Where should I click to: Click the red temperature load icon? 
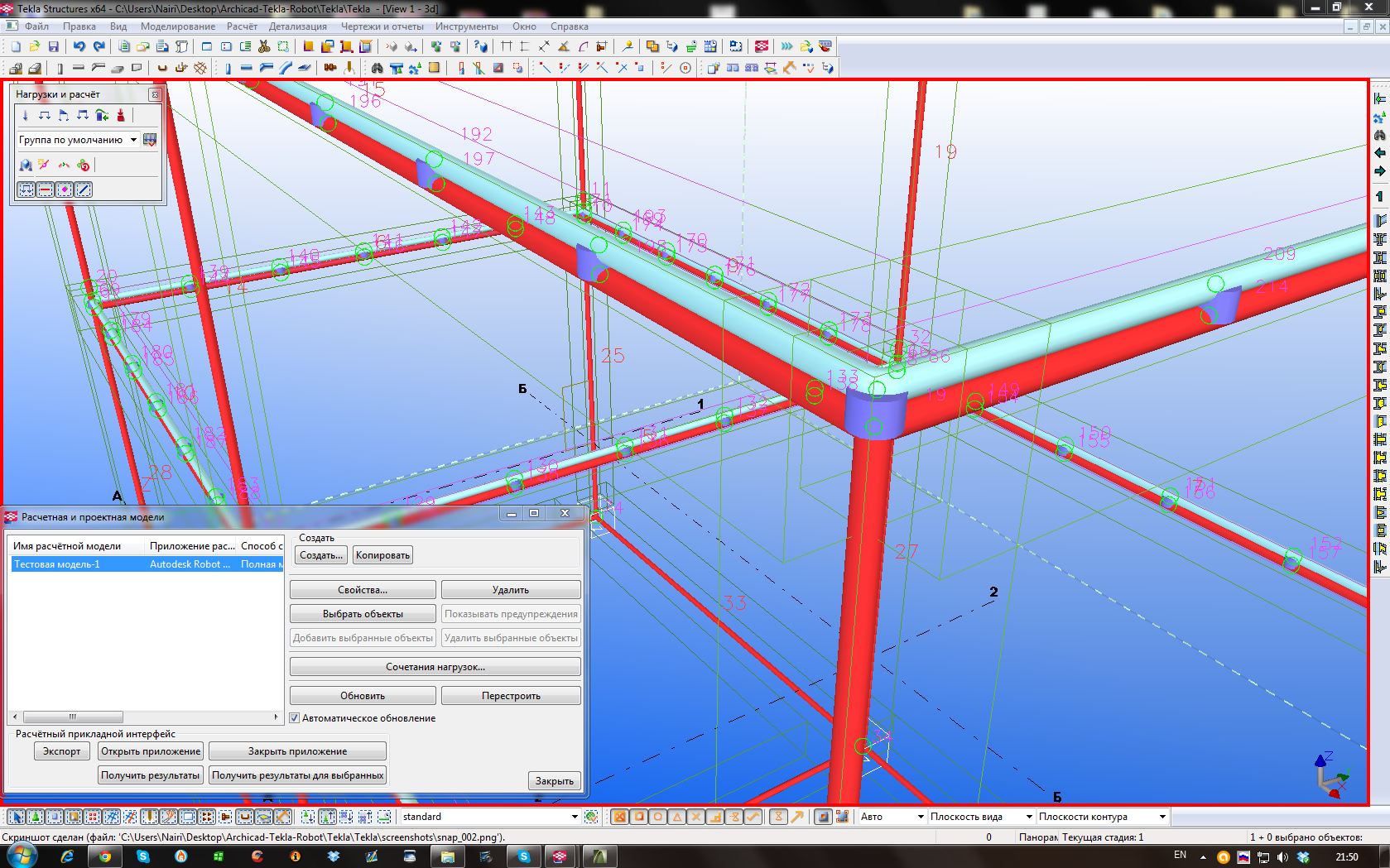point(121,116)
